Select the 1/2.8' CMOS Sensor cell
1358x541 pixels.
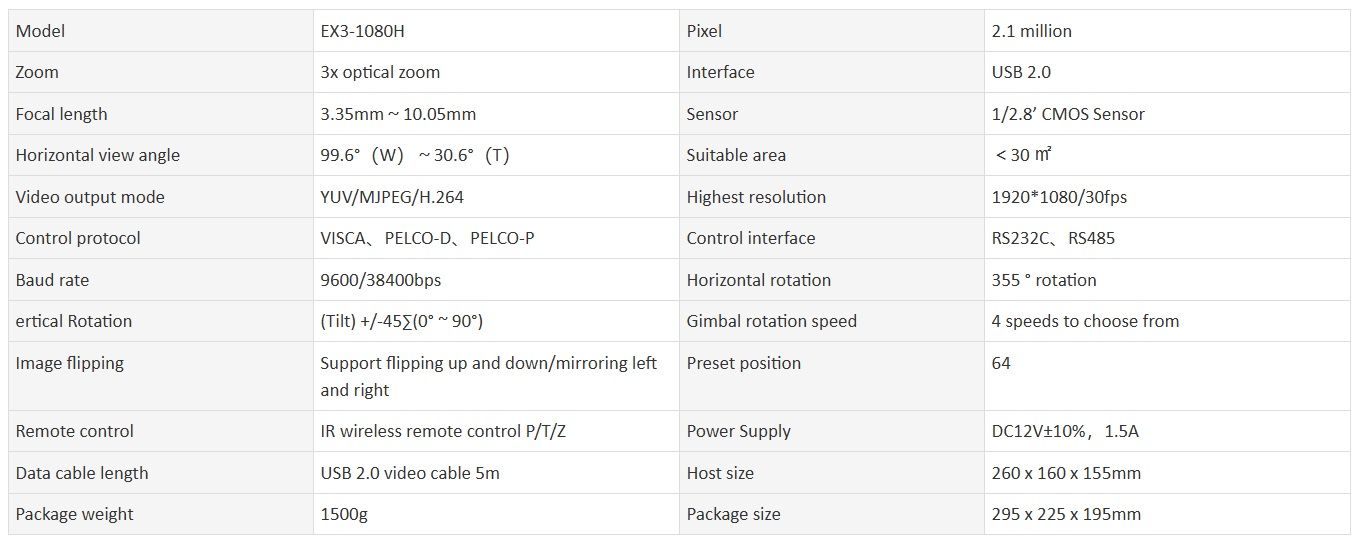(1068, 114)
